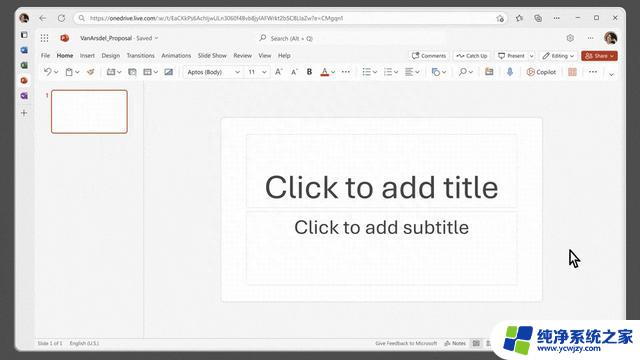Open the user account profile picture
The image size is (640, 360).
pyautogui.click(x=611, y=38)
